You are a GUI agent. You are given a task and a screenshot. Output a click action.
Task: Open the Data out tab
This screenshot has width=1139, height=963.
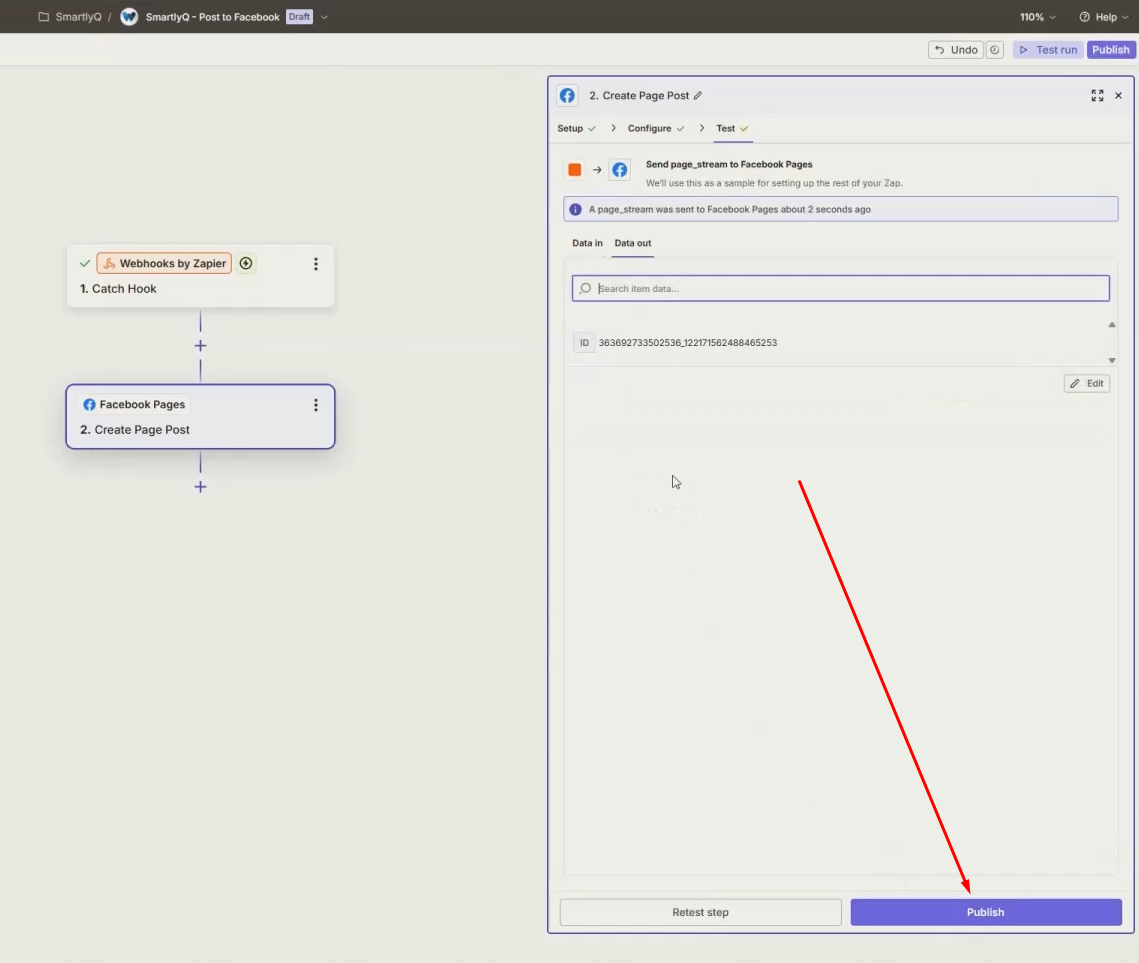click(x=633, y=243)
